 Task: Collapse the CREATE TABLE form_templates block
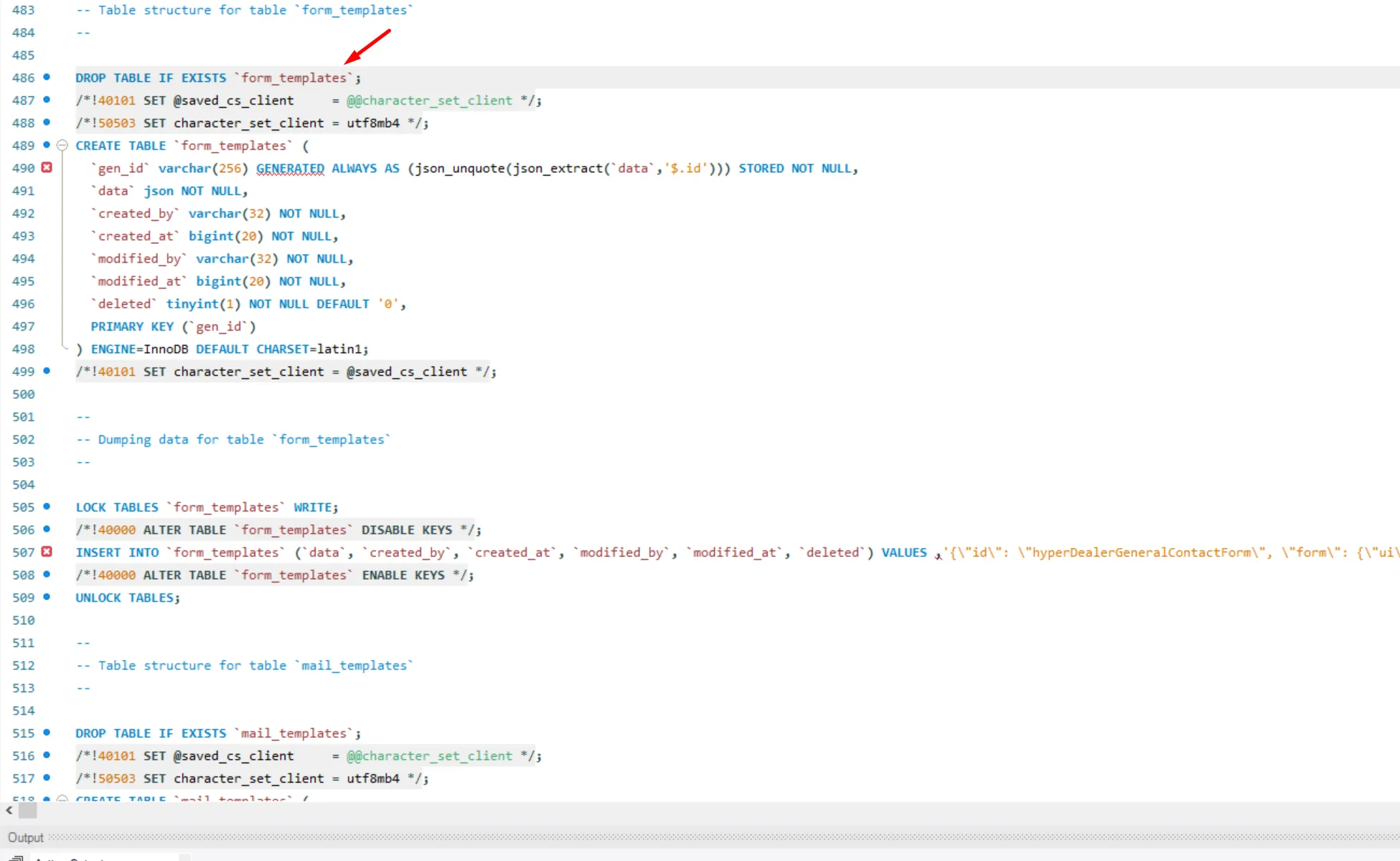62,145
